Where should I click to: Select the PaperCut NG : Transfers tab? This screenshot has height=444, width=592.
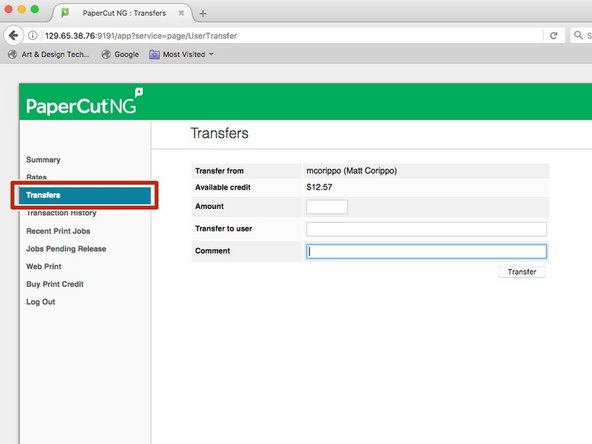[124, 13]
